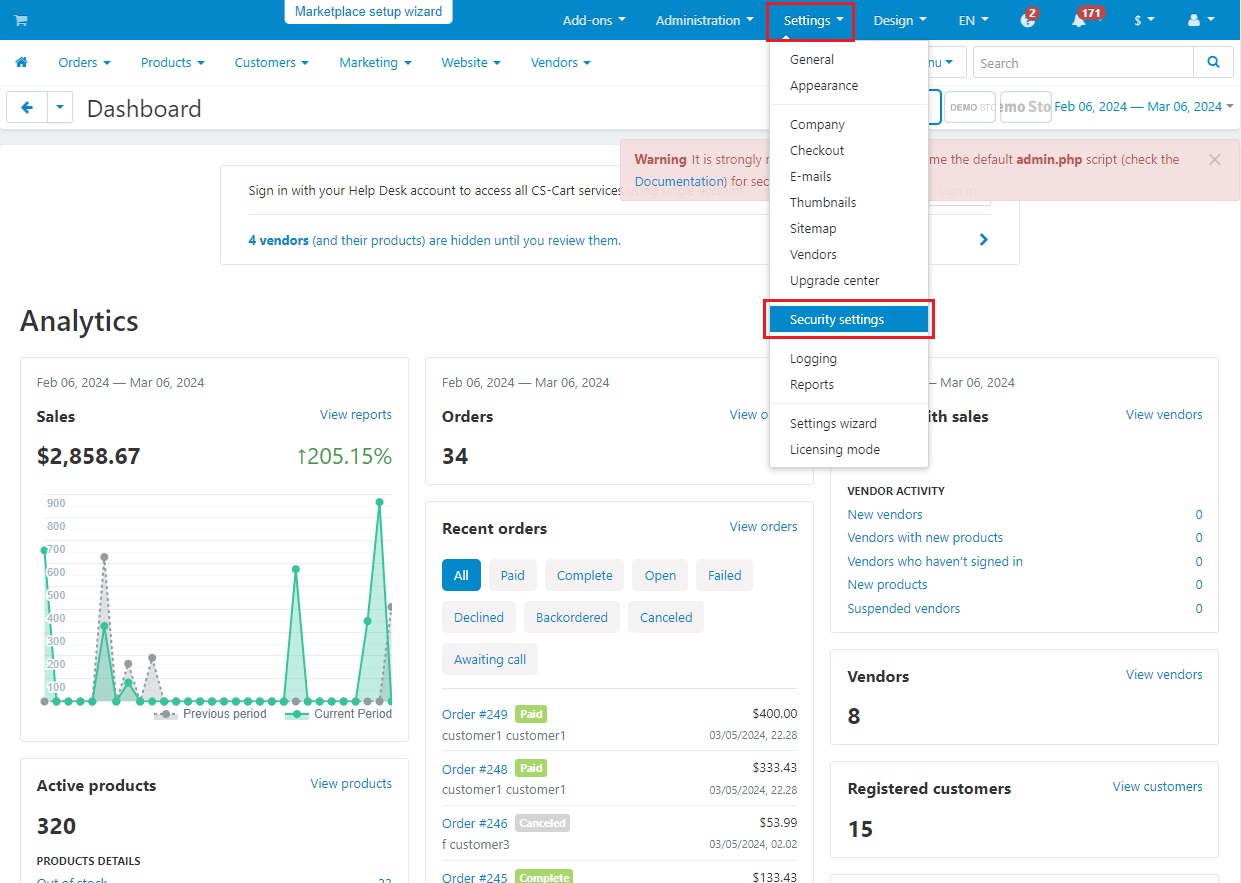Select Security settings in Settings menu
The width and height of the screenshot is (1241, 883).
point(848,320)
